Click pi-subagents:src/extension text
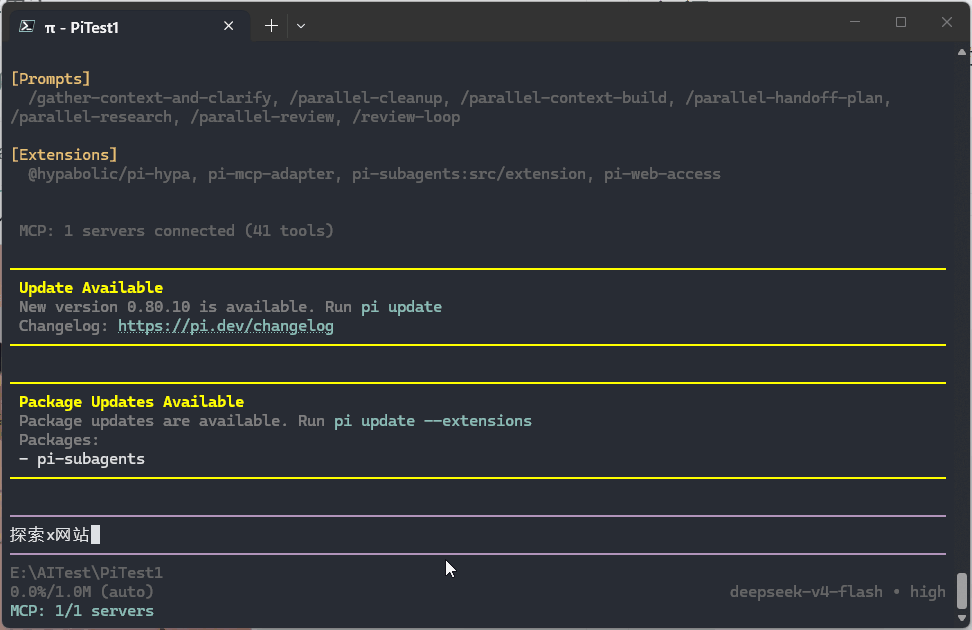972x630 pixels. (x=469, y=174)
